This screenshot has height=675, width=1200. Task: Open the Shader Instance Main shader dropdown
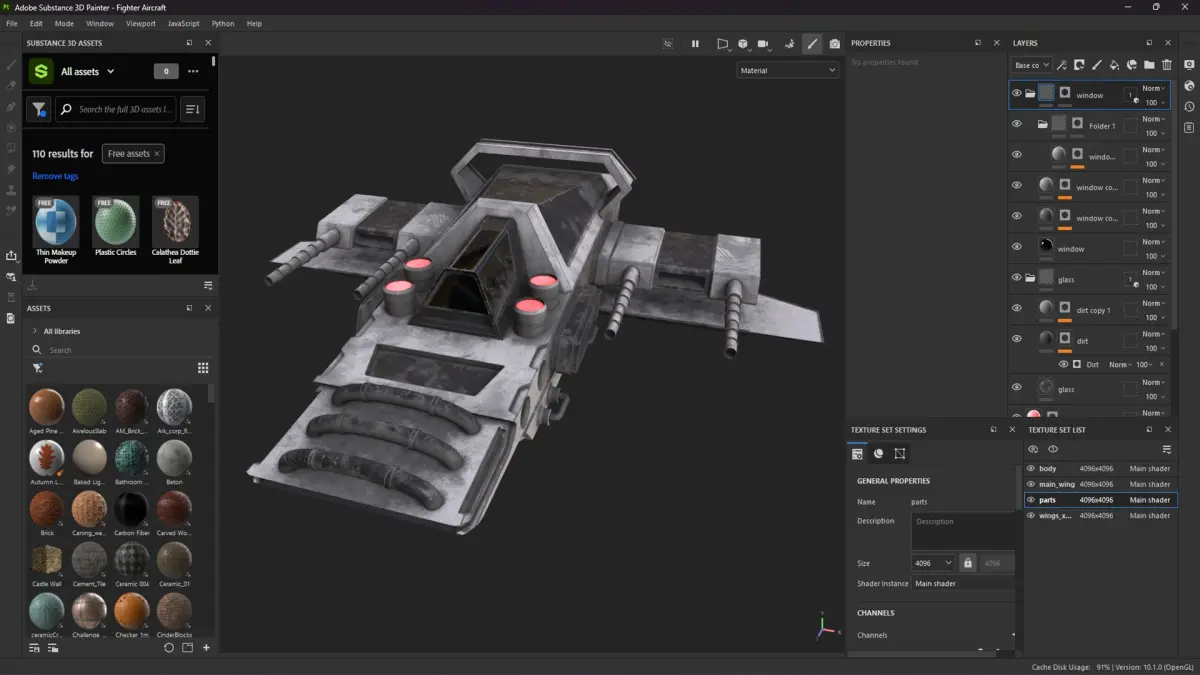(962, 583)
